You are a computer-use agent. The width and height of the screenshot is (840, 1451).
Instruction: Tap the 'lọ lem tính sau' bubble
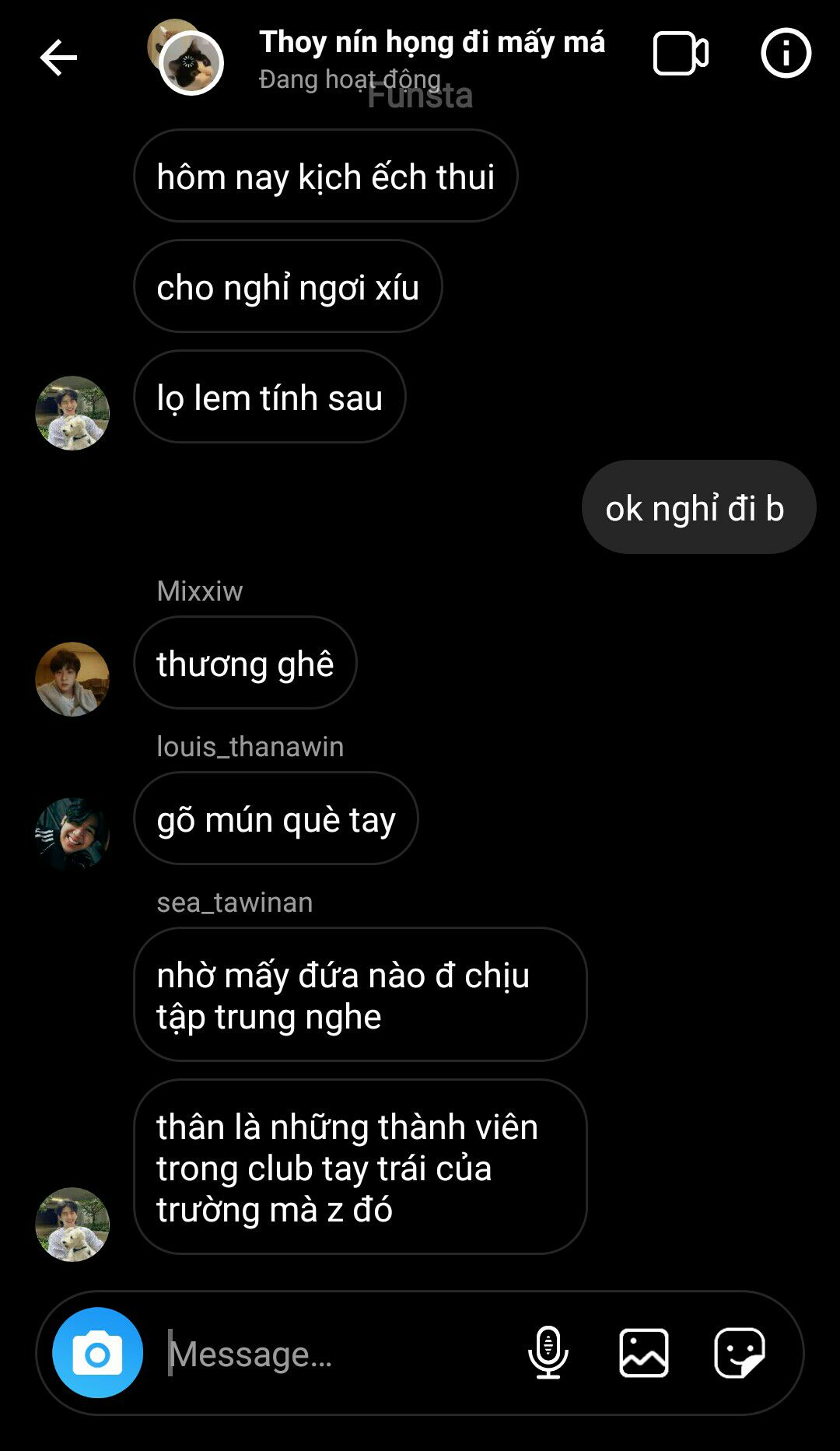[x=270, y=397]
